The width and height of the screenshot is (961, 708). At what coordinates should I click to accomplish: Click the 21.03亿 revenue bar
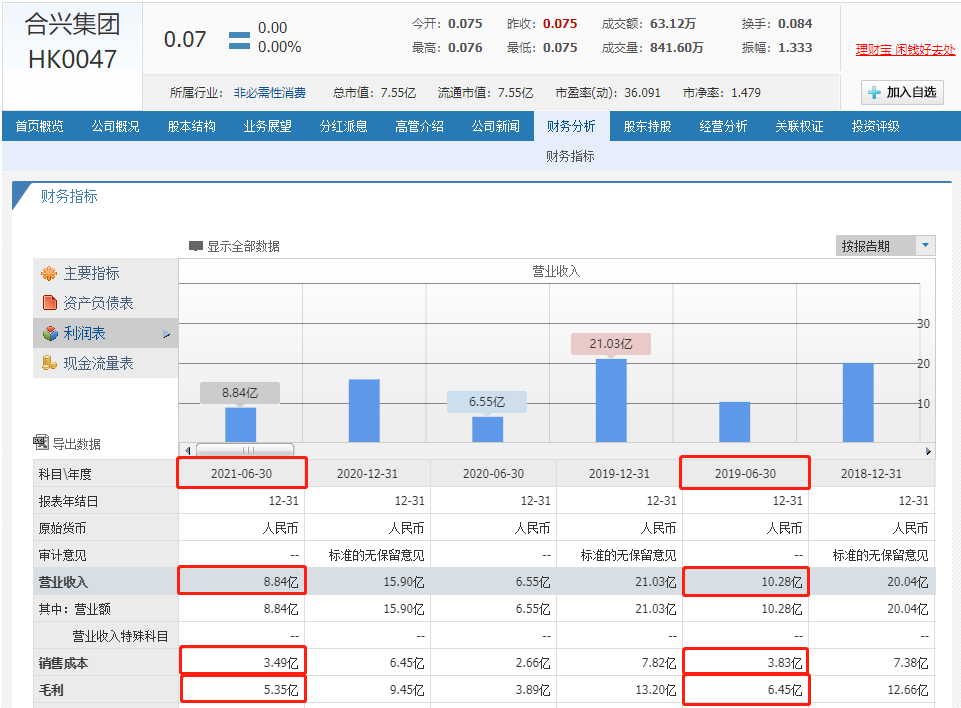point(611,400)
